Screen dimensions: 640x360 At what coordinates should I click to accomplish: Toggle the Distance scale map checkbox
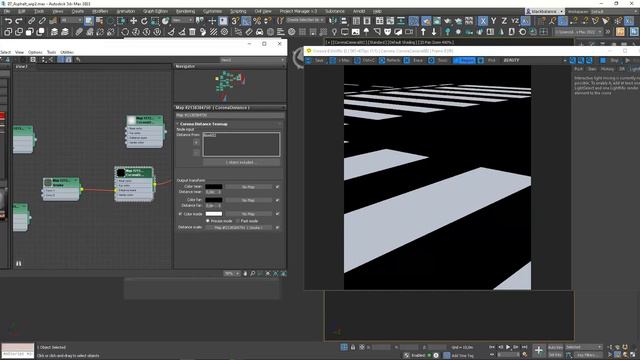click(278, 227)
